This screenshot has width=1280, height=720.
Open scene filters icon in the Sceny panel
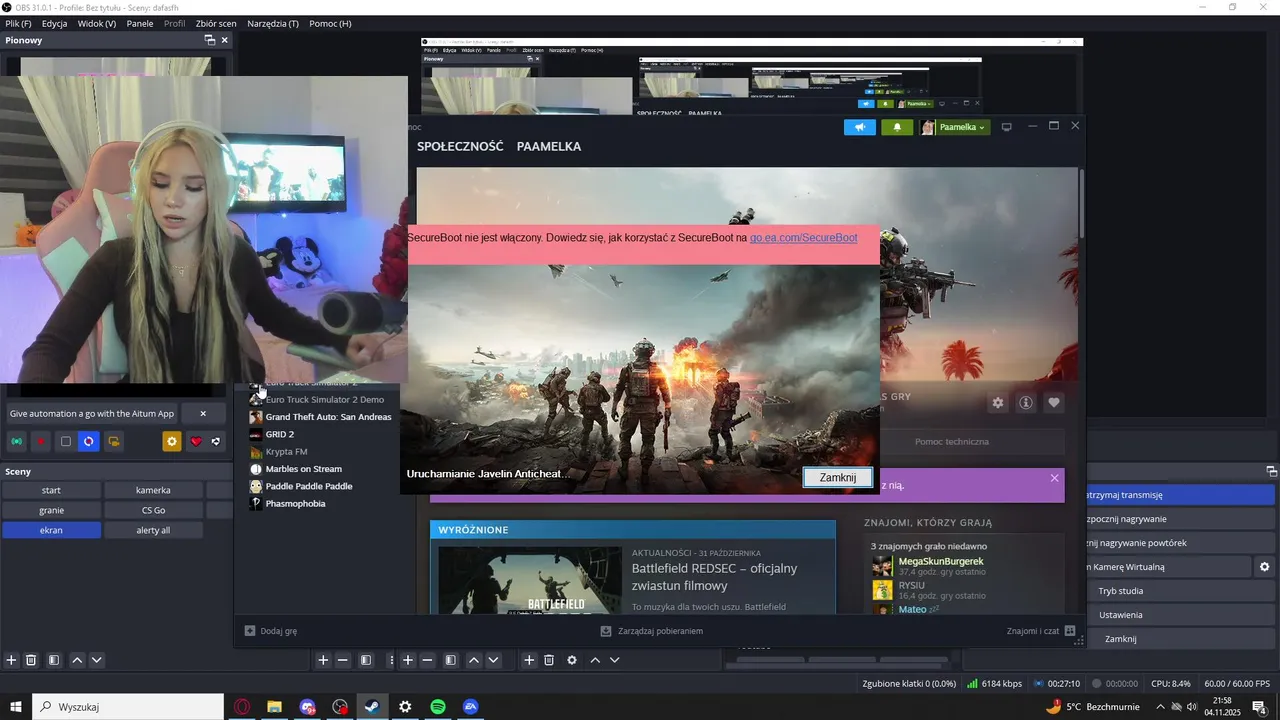click(54, 660)
